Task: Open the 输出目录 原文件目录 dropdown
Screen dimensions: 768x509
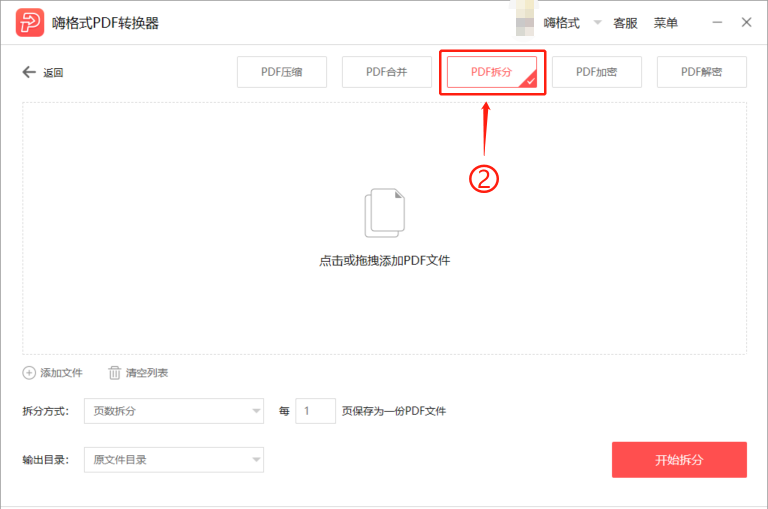Action: [x=174, y=460]
